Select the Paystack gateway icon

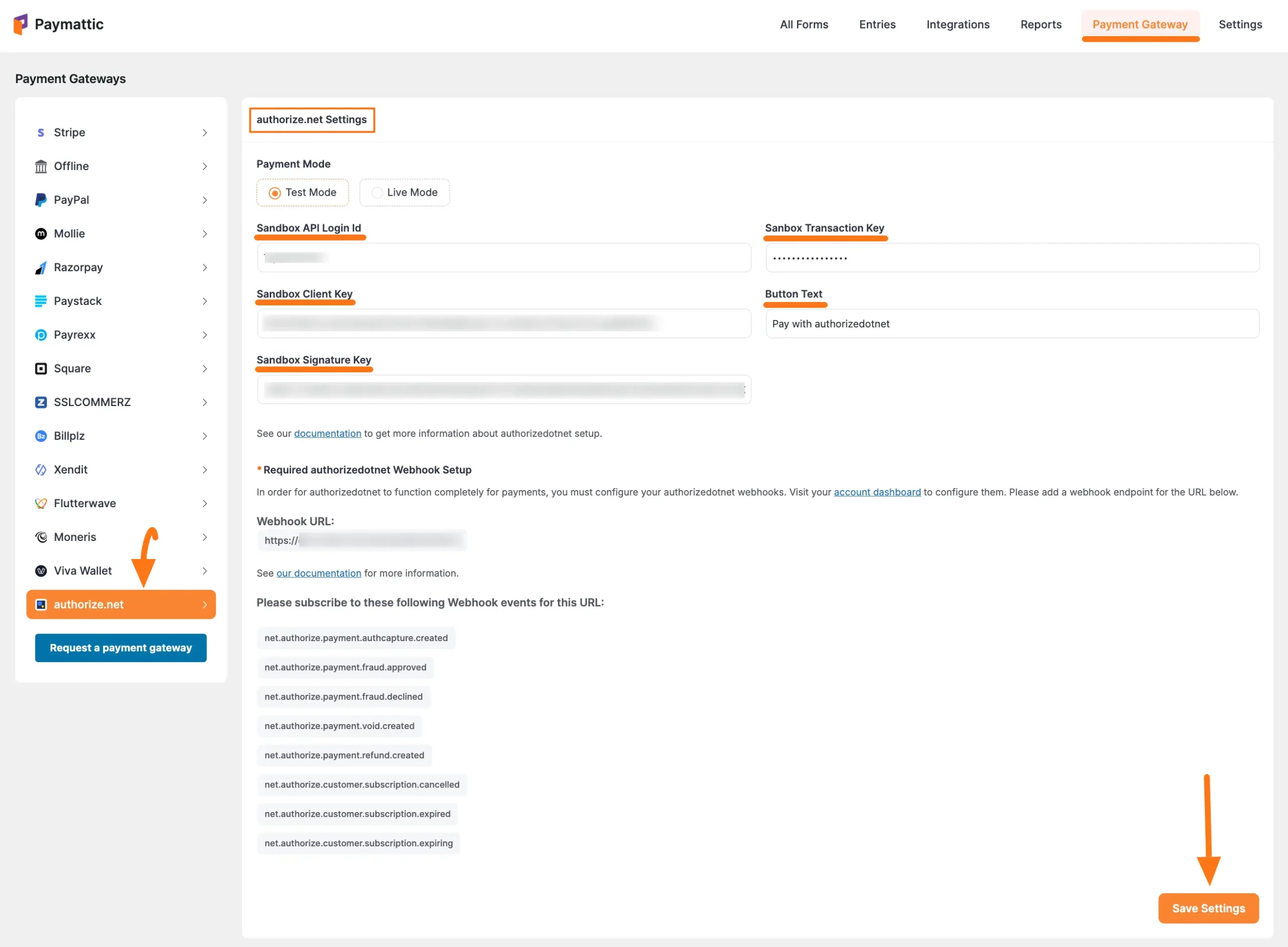tap(41, 301)
